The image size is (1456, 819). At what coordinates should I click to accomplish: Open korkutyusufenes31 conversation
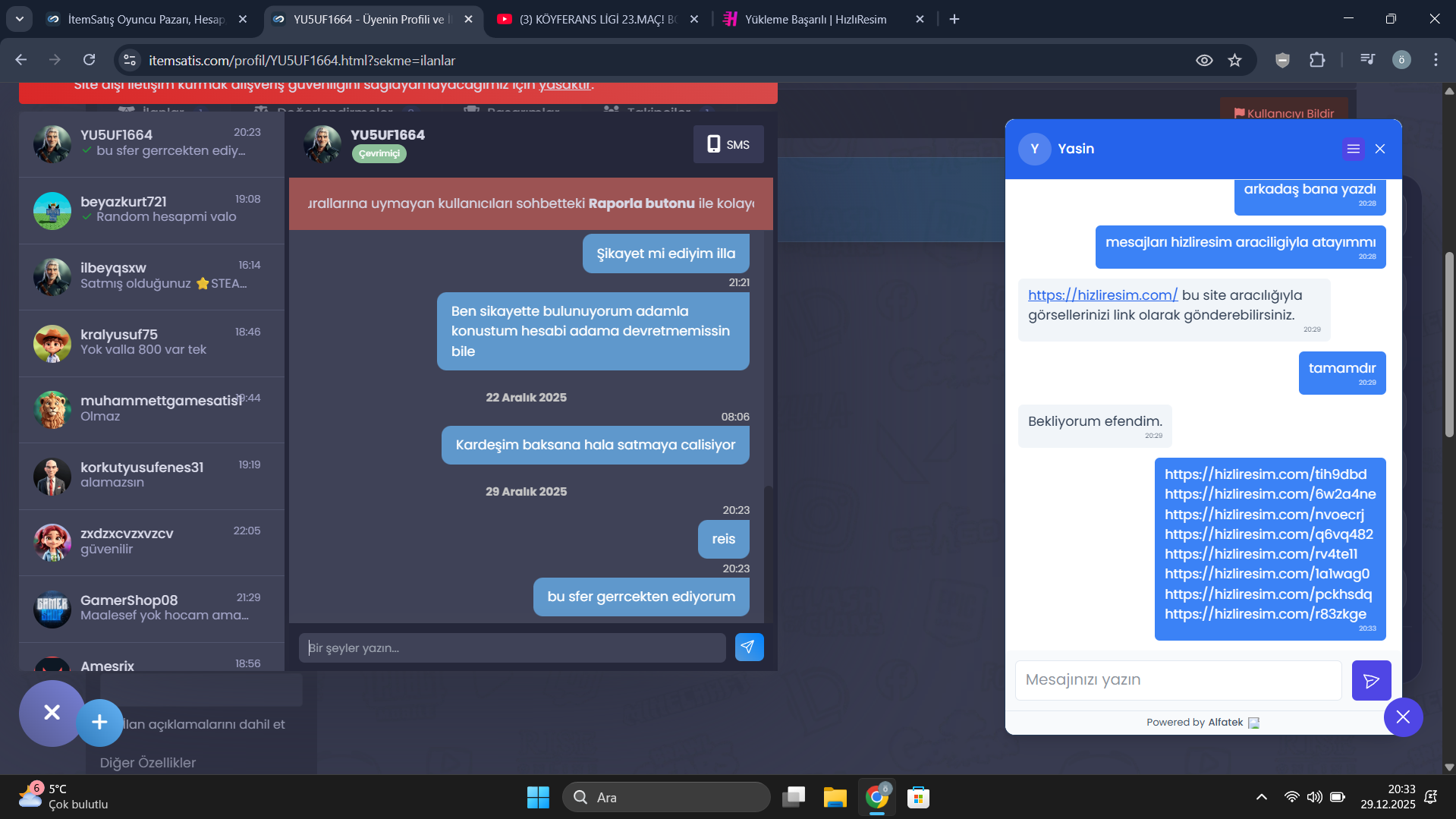[x=152, y=476]
